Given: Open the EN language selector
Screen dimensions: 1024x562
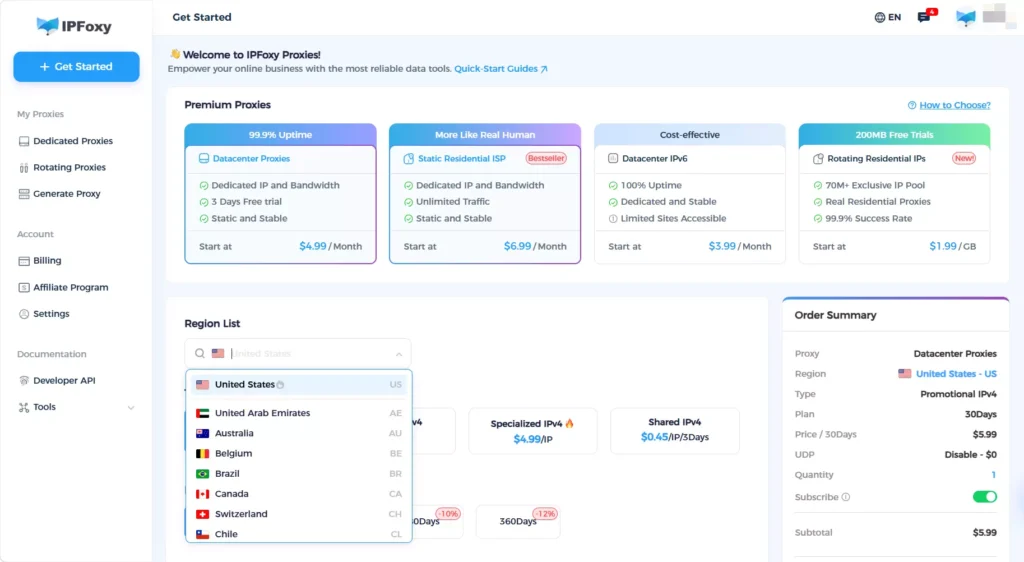Looking at the screenshot, I should 888,18.
